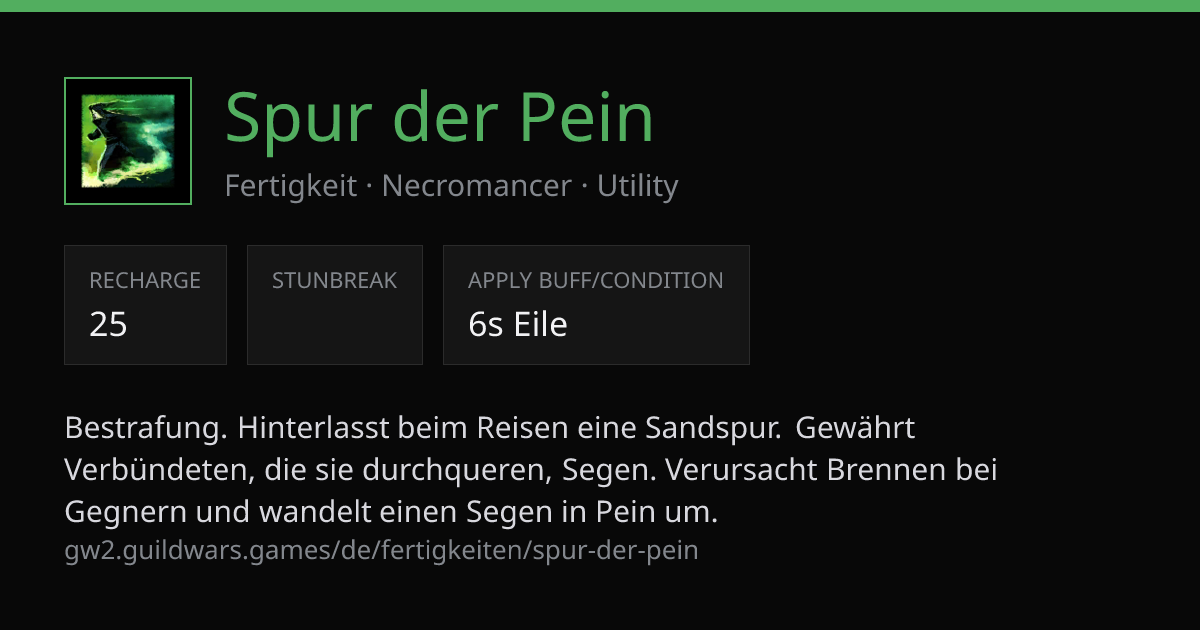The height and width of the screenshot is (630, 1200).
Task: Open the gw2.guildwars.games skill URL
Action: pos(382,550)
